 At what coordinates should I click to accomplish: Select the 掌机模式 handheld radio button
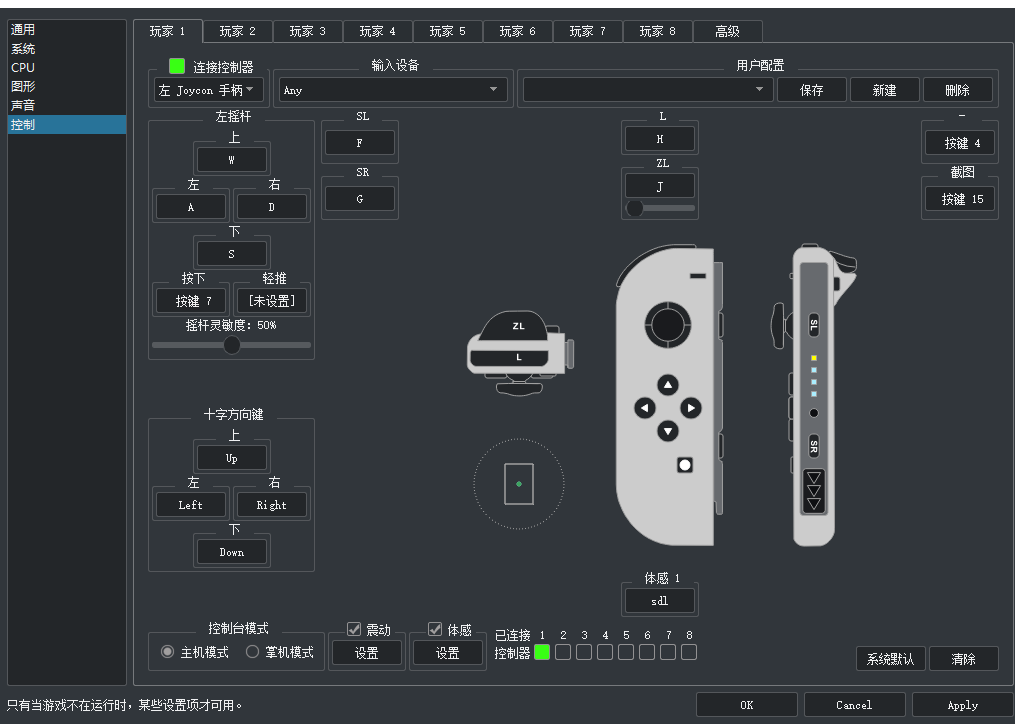coord(253,652)
